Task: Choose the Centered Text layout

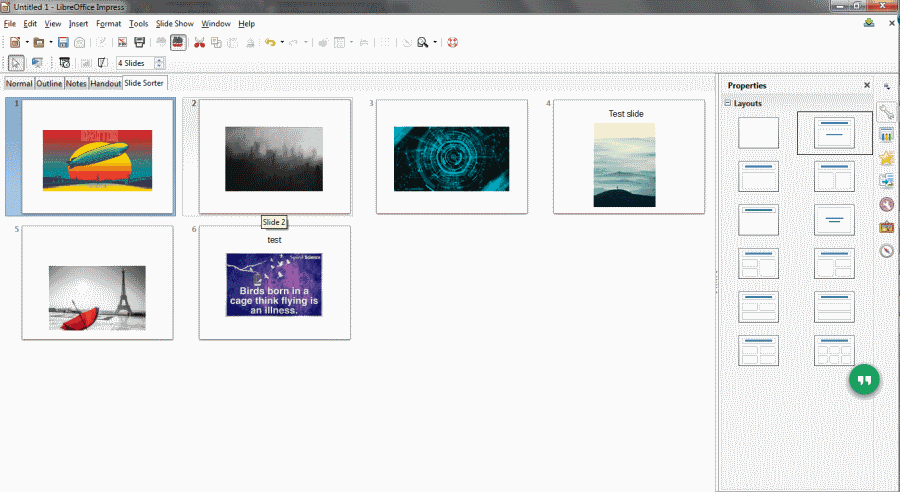Action: [x=834, y=220]
